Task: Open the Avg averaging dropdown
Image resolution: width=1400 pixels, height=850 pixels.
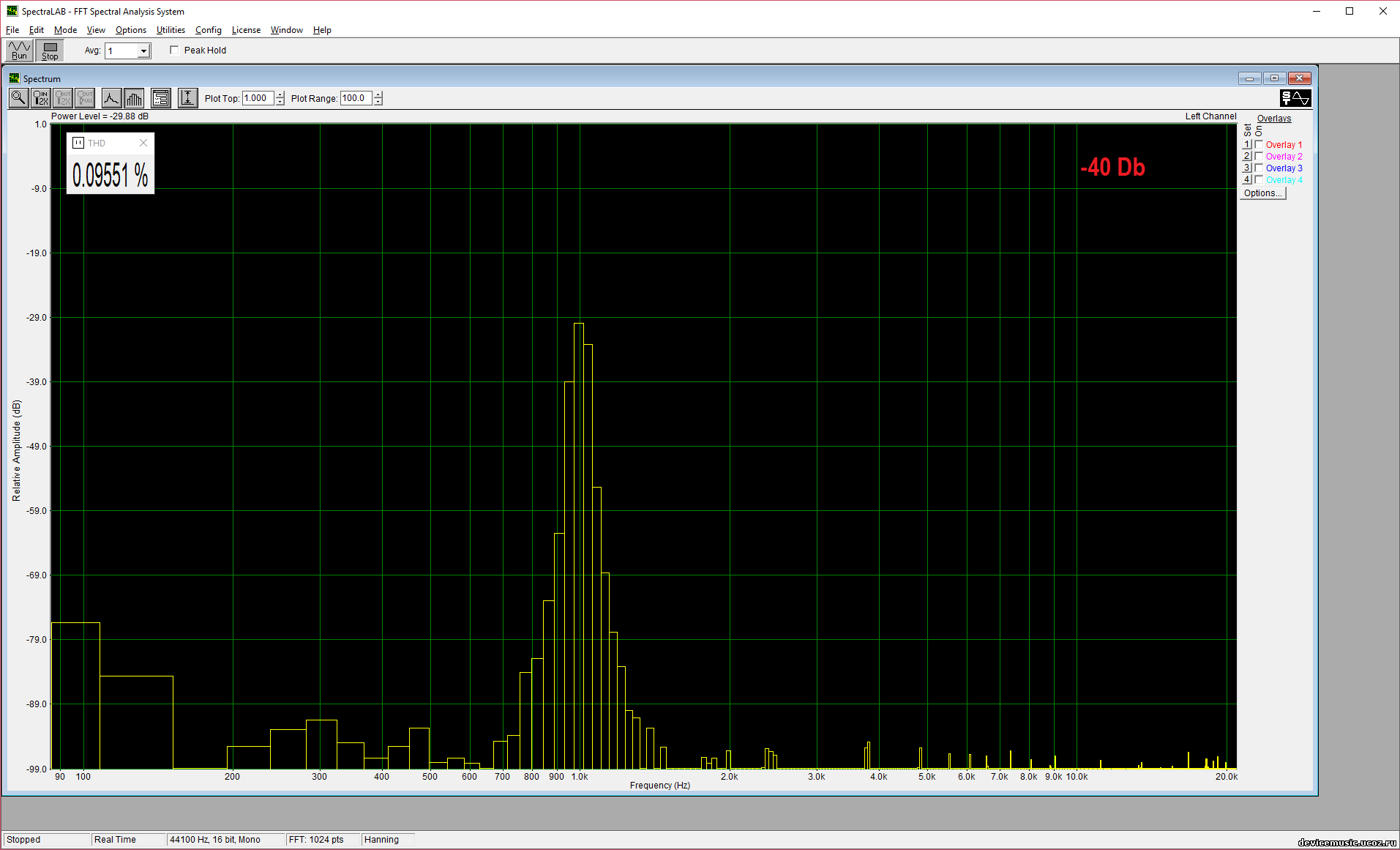Action: tap(143, 51)
